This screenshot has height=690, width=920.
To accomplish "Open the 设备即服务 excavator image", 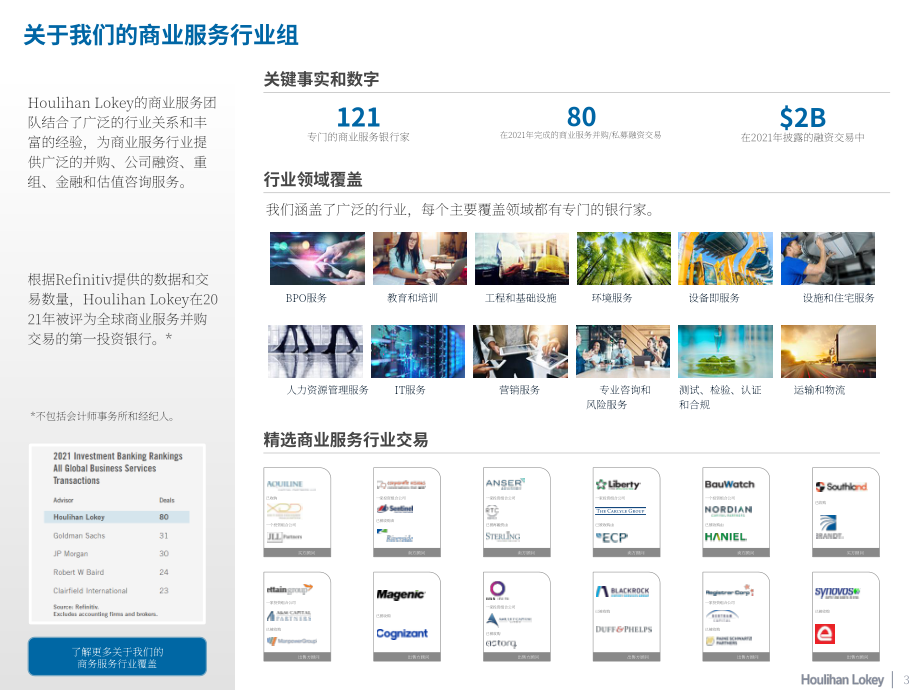I will [725, 258].
